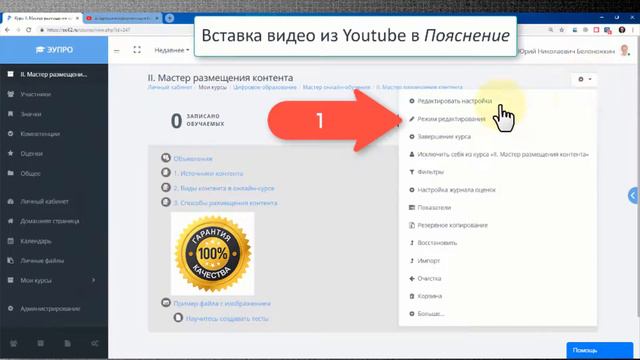Screen dimensions: 640x360
Task: Switch to the YouTube browser tab
Action: click(x=122, y=18)
